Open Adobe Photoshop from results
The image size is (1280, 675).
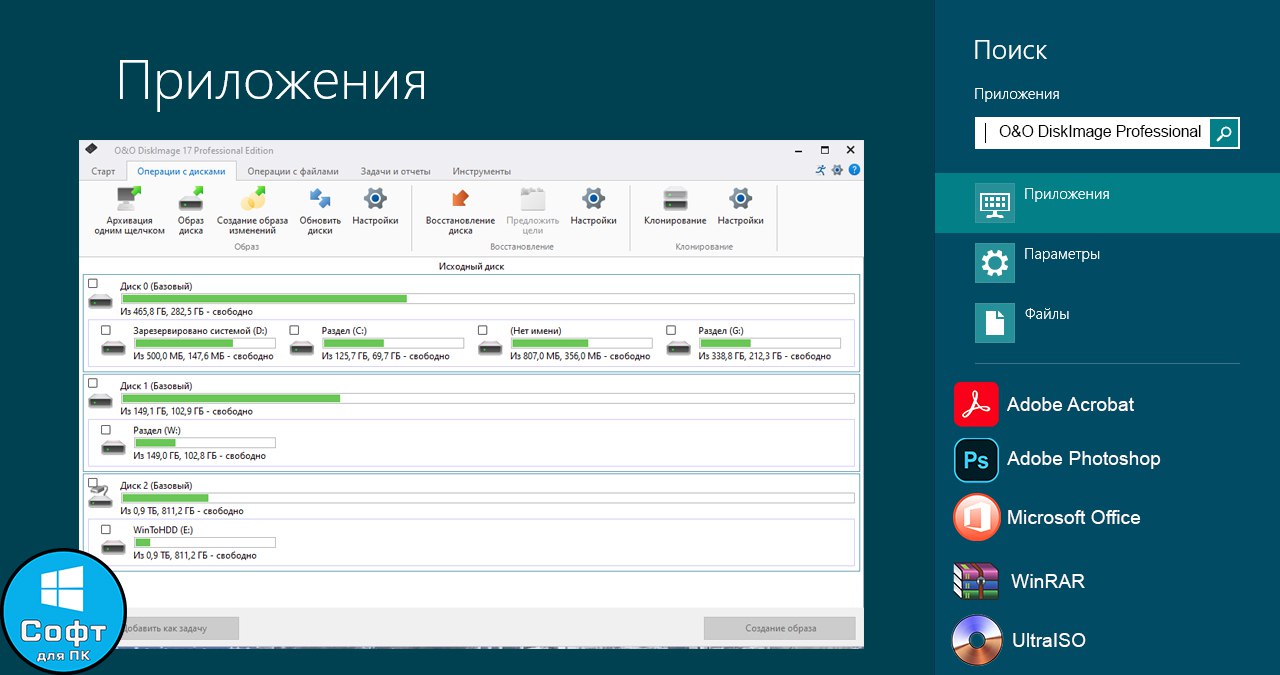[x=1057, y=459]
